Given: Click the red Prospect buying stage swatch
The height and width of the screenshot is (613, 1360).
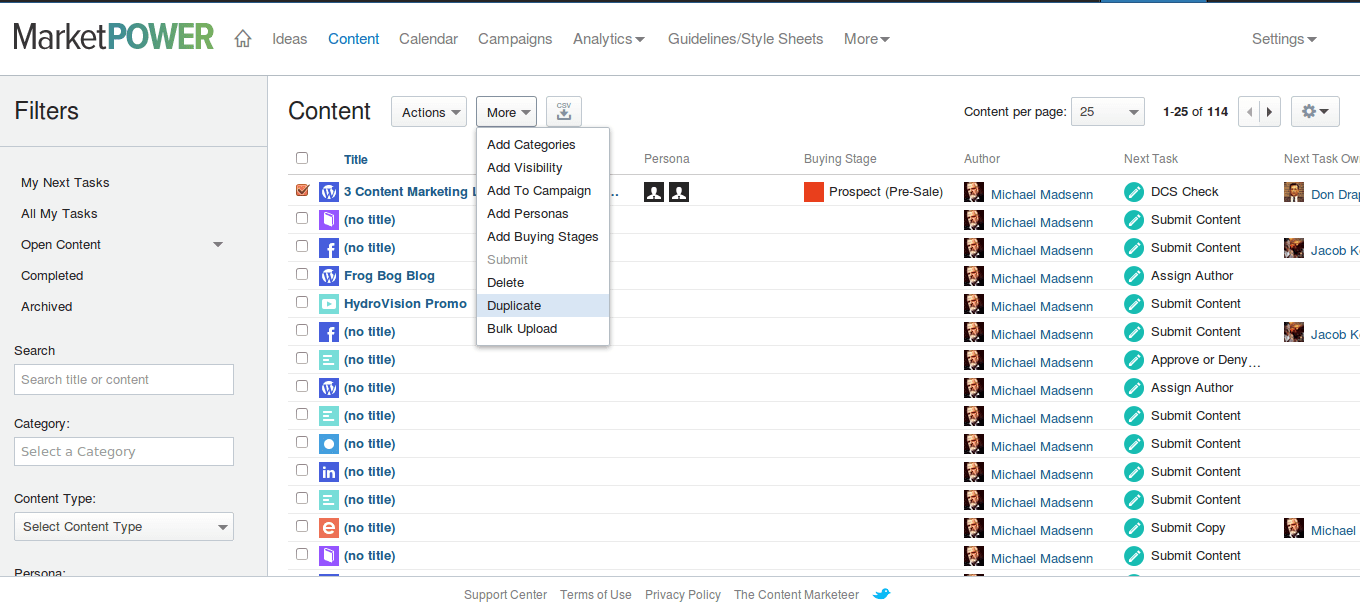Looking at the screenshot, I should pos(814,192).
